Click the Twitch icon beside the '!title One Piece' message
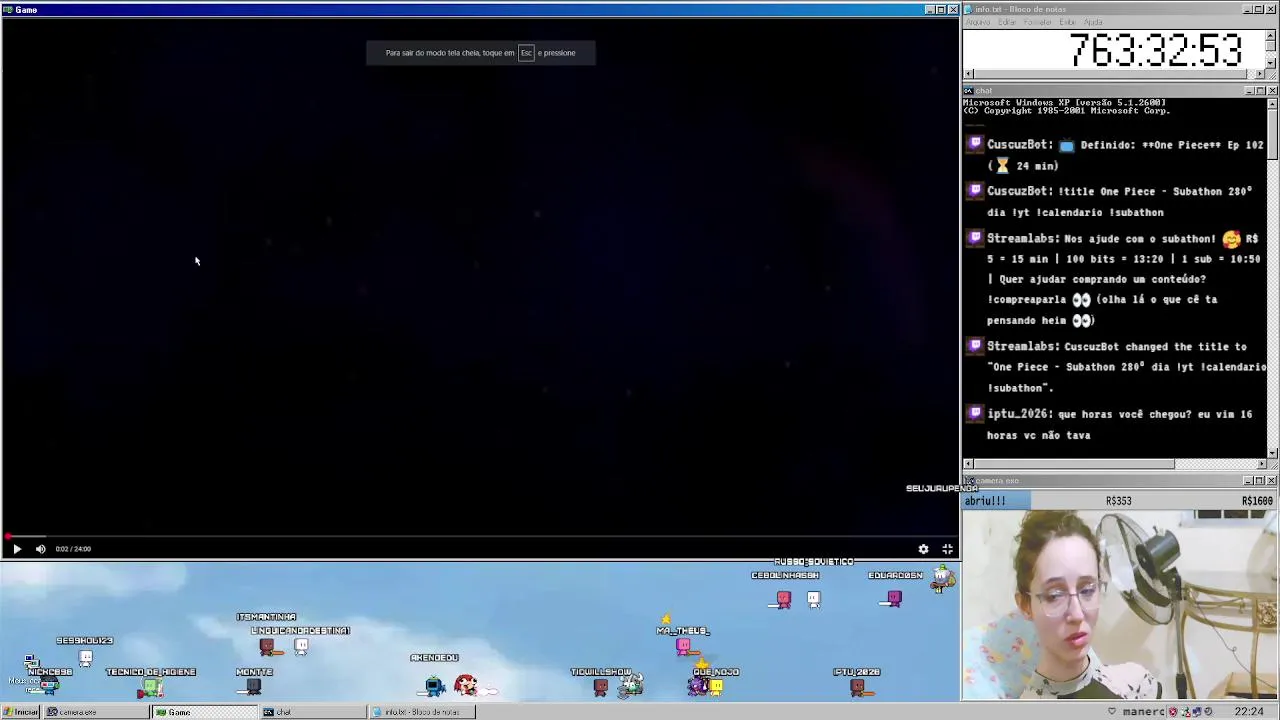The height and width of the screenshot is (720, 1280). [975, 191]
